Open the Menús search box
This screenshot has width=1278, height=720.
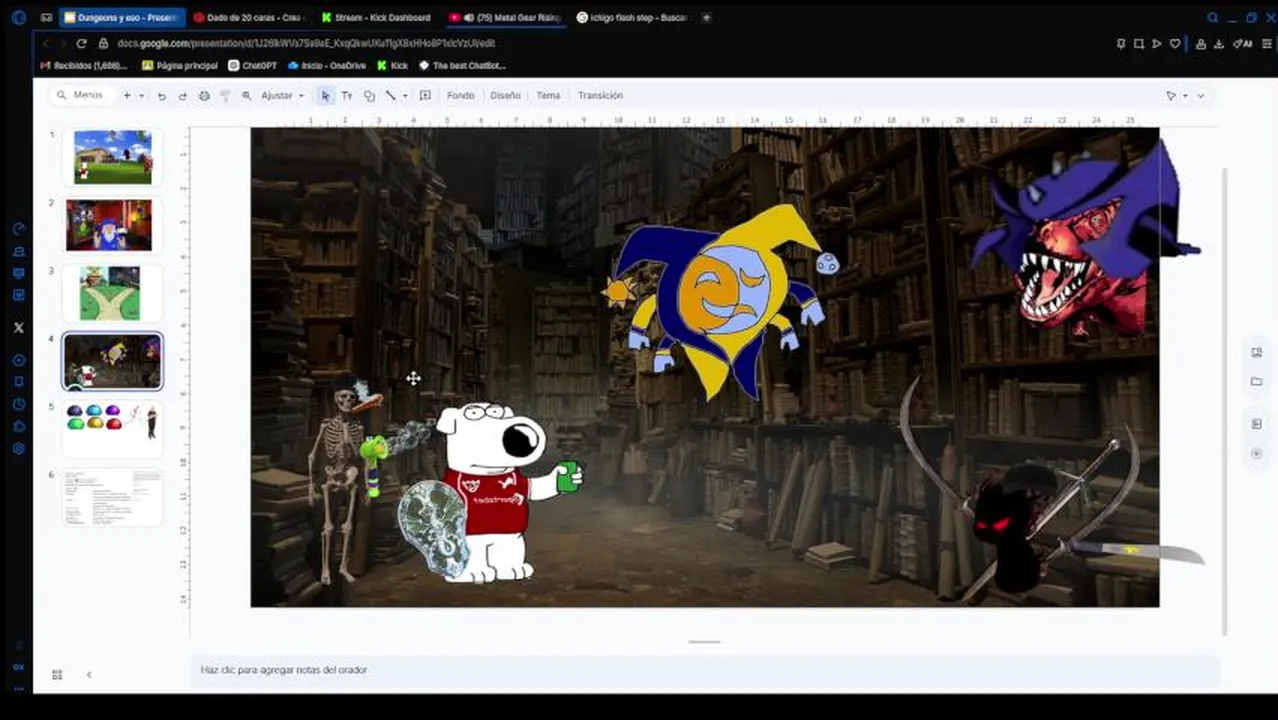(x=80, y=95)
